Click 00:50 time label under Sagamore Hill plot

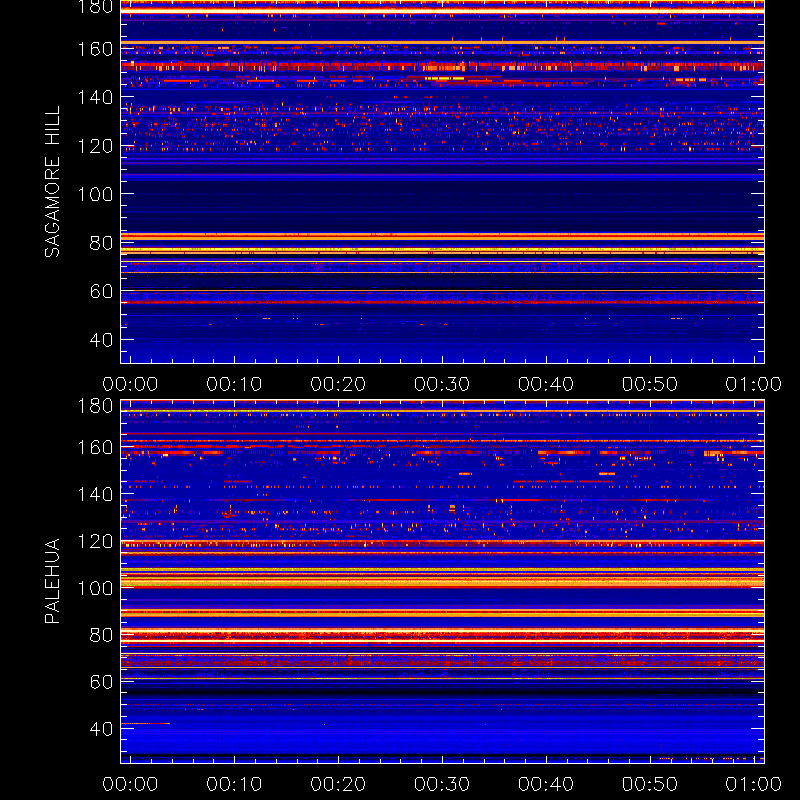(649, 384)
